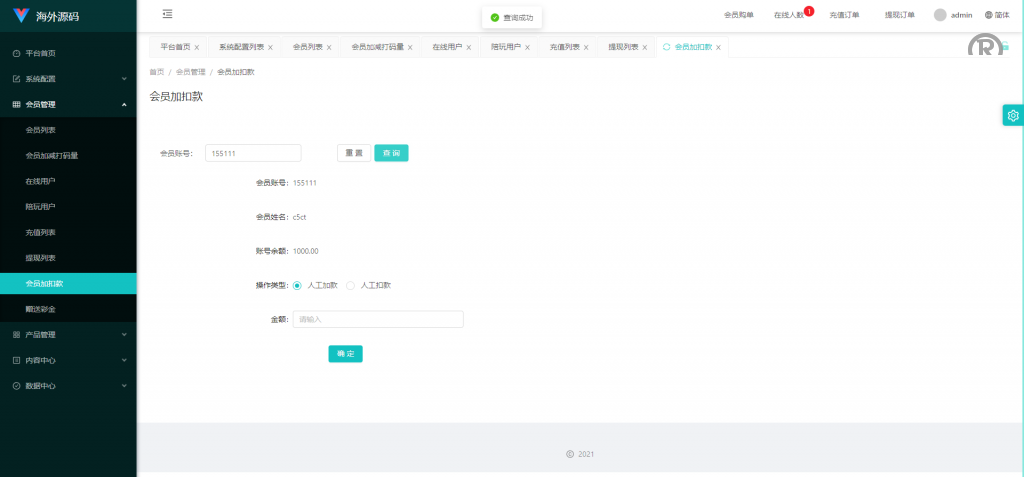Select the 人工加款 radio option
Viewport: 1024px width, 477px height.
(x=297, y=285)
